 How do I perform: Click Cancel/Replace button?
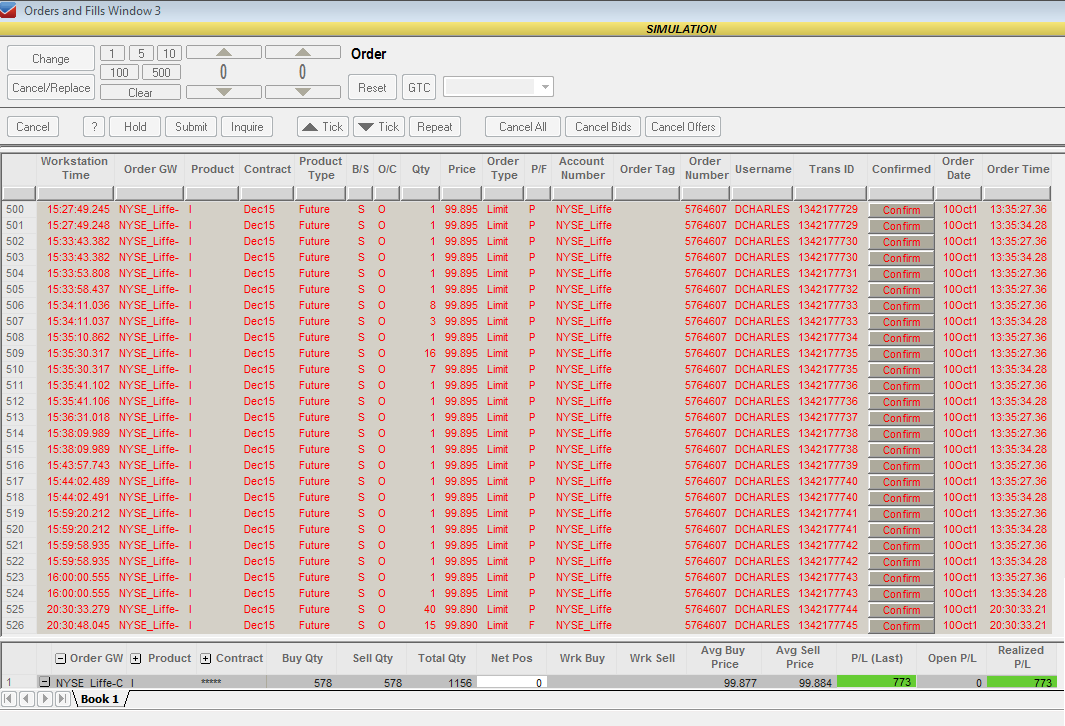point(51,88)
